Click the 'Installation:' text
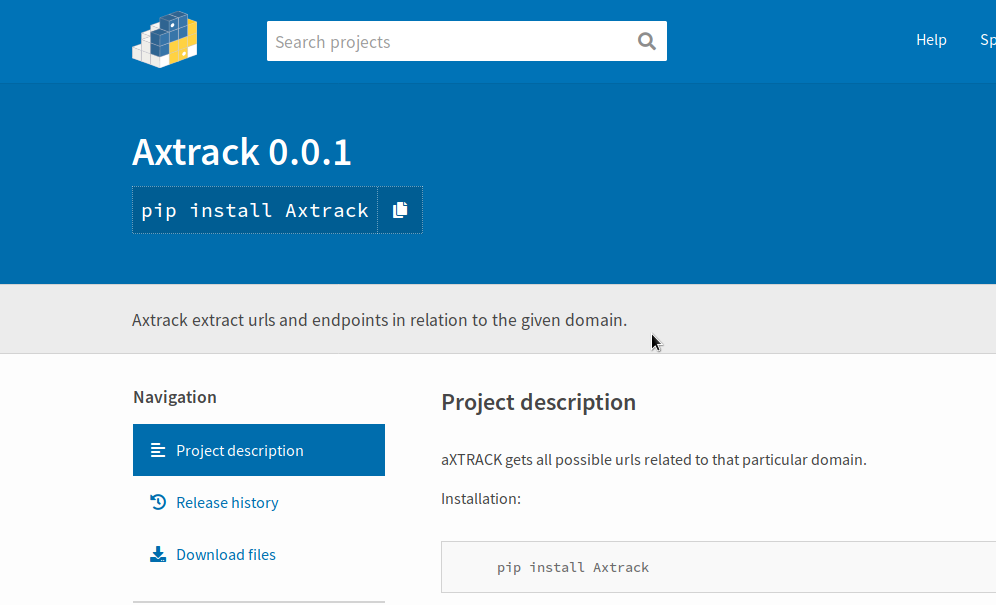The width and height of the screenshot is (996, 605). [x=481, y=499]
